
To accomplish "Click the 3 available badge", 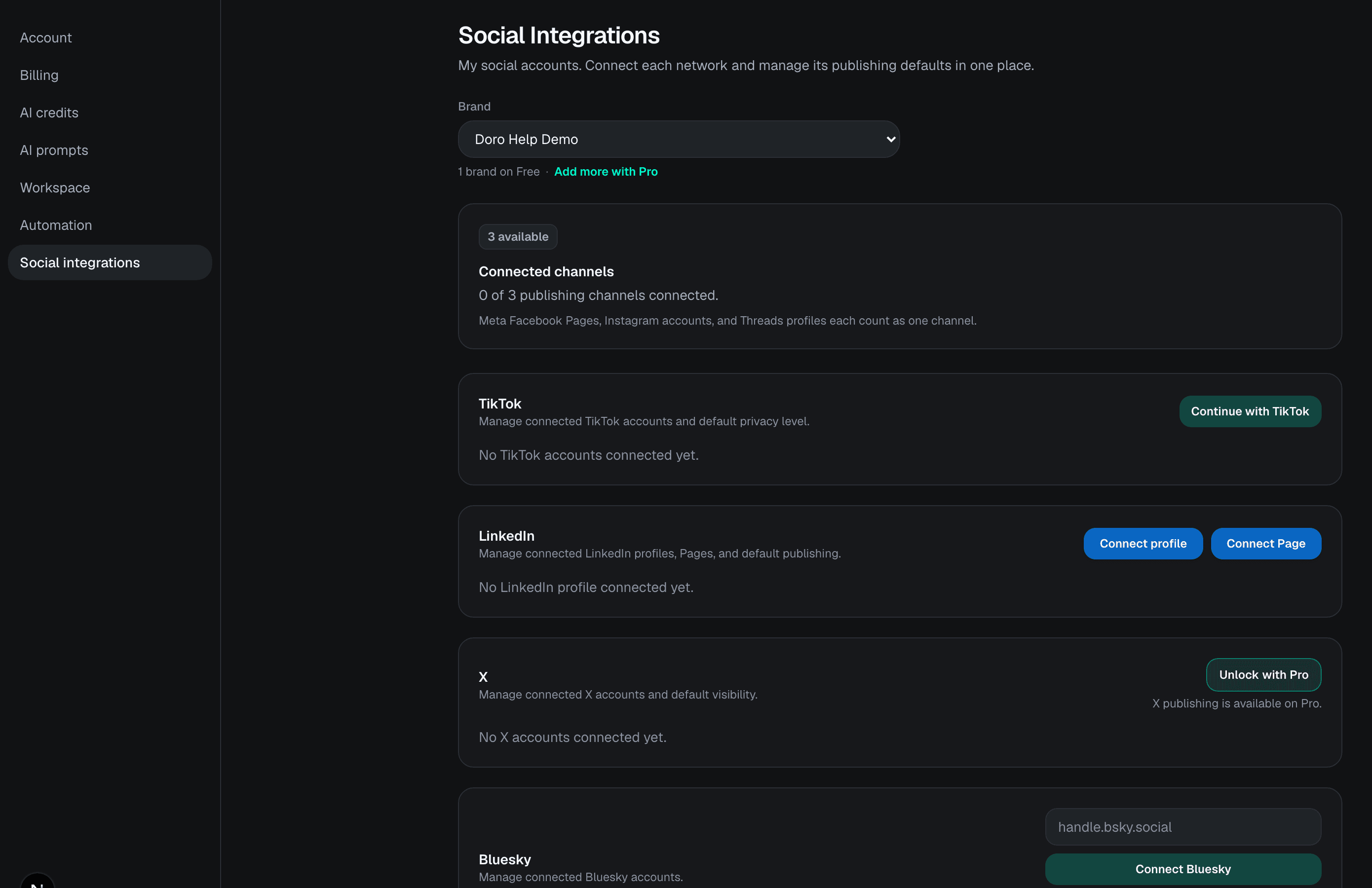I will [x=518, y=237].
